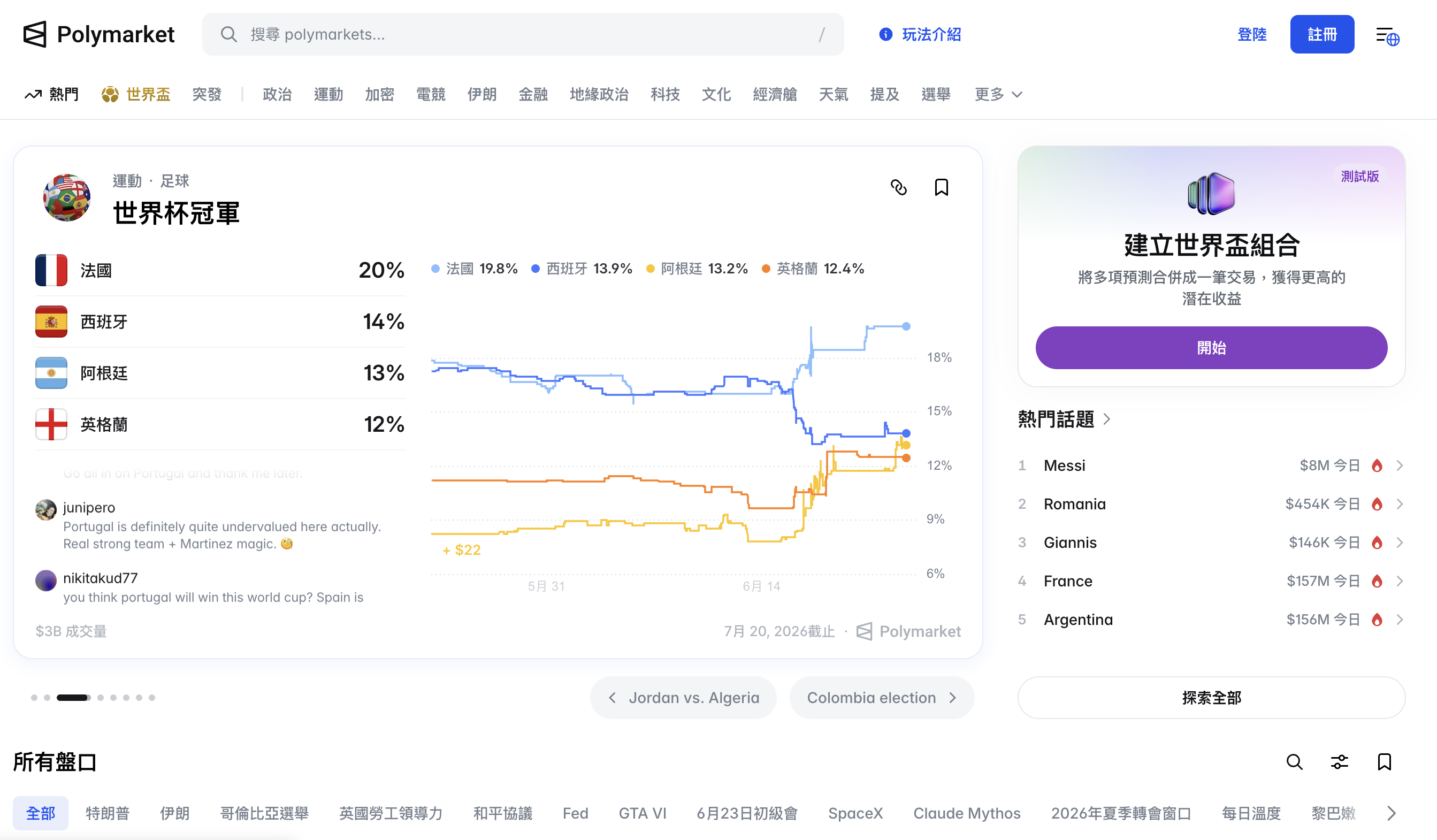Click nikitakud77's avatar

click(x=46, y=581)
